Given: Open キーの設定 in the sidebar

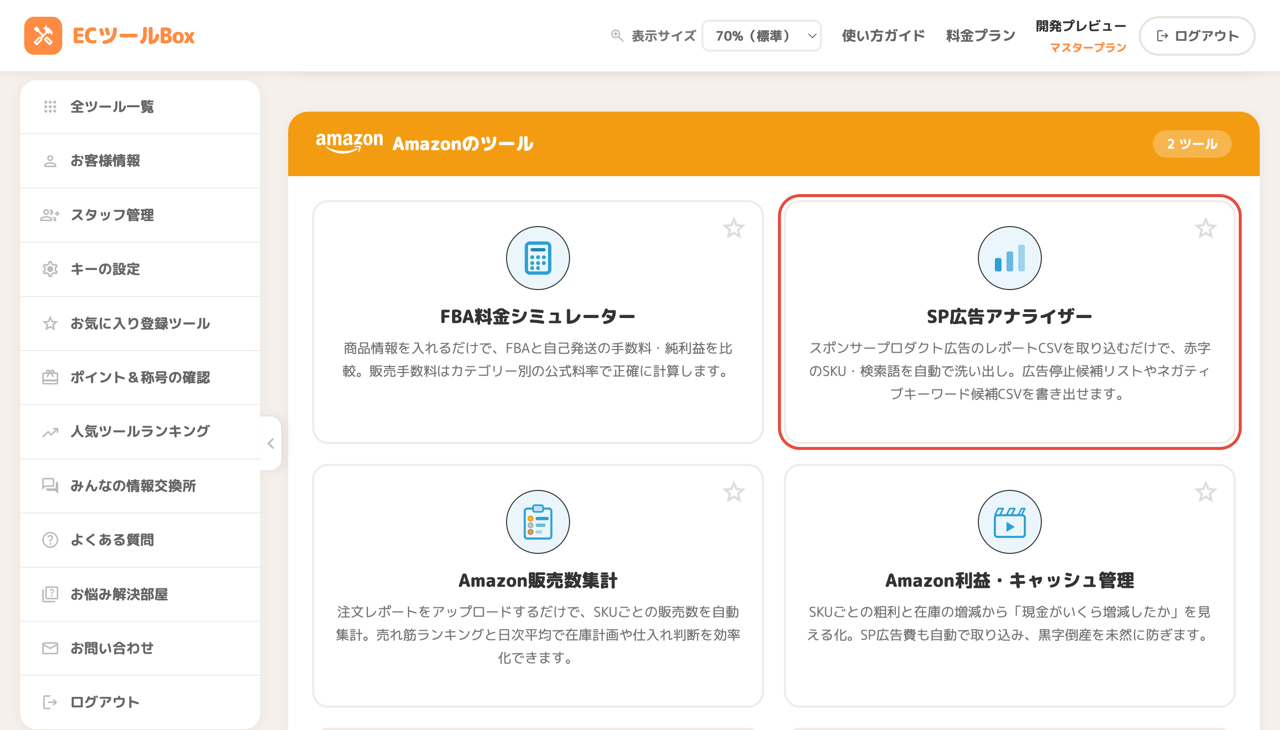Looking at the screenshot, I should [x=140, y=269].
